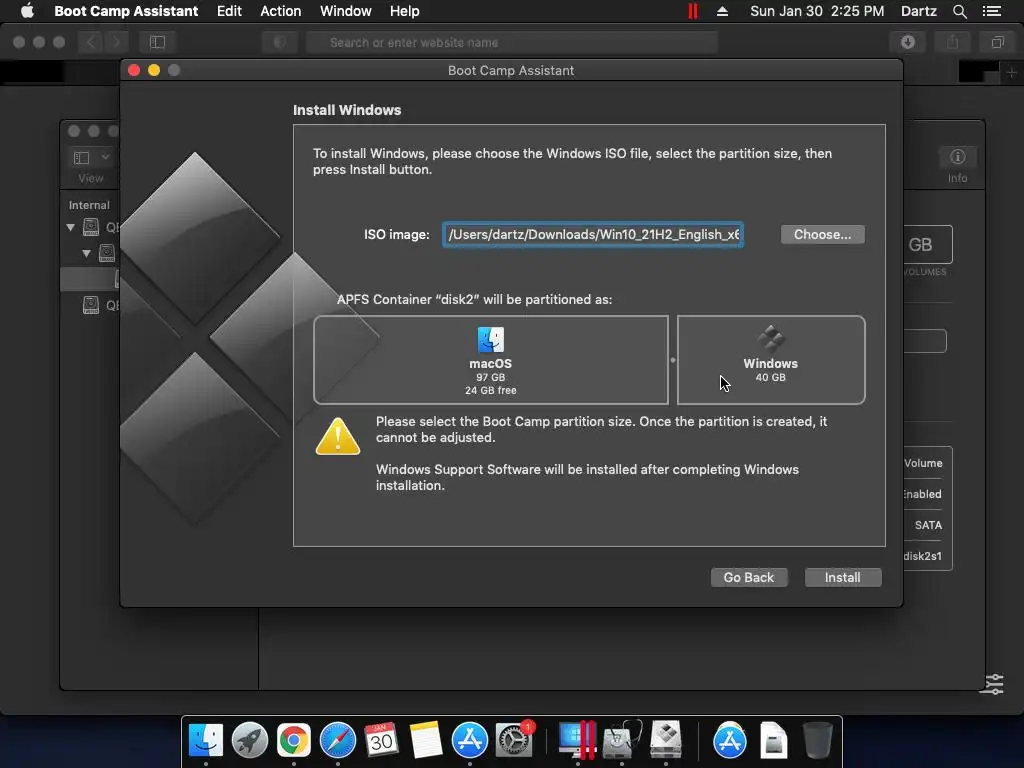The image size is (1024, 768).
Task: Open the Edit menu
Action: pos(229,11)
